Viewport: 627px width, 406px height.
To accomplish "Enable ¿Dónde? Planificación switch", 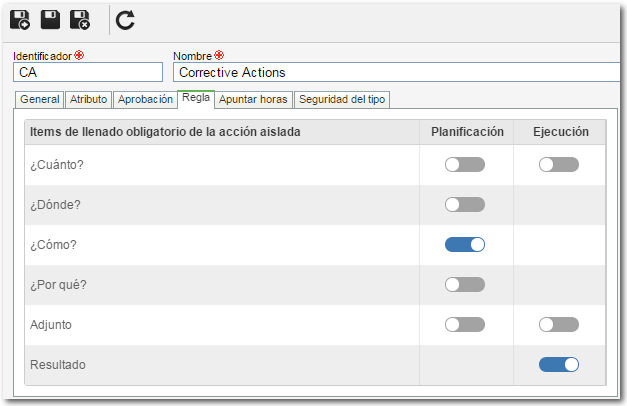I will click(x=465, y=204).
